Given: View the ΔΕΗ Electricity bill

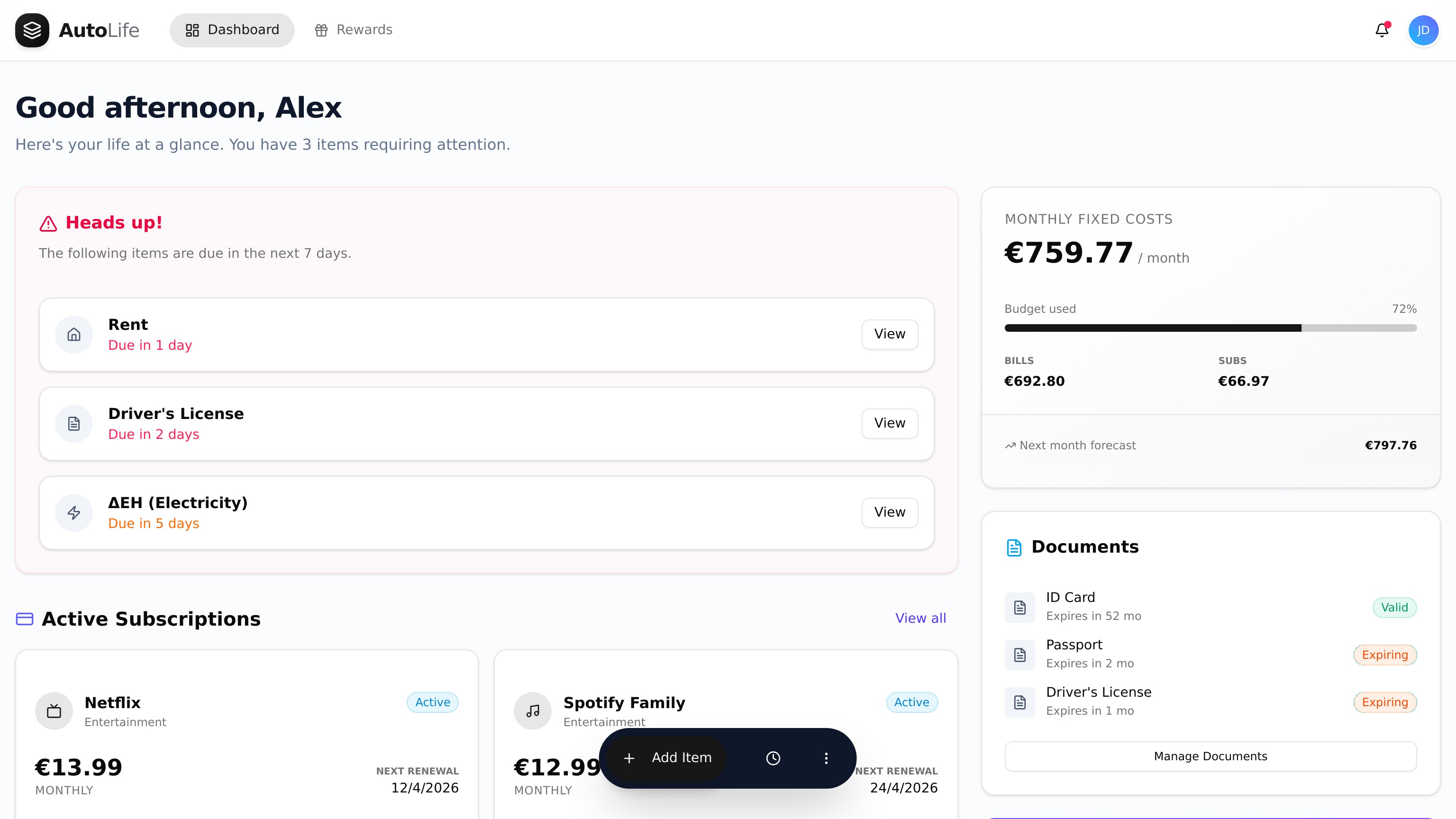Looking at the screenshot, I should click(x=889, y=512).
